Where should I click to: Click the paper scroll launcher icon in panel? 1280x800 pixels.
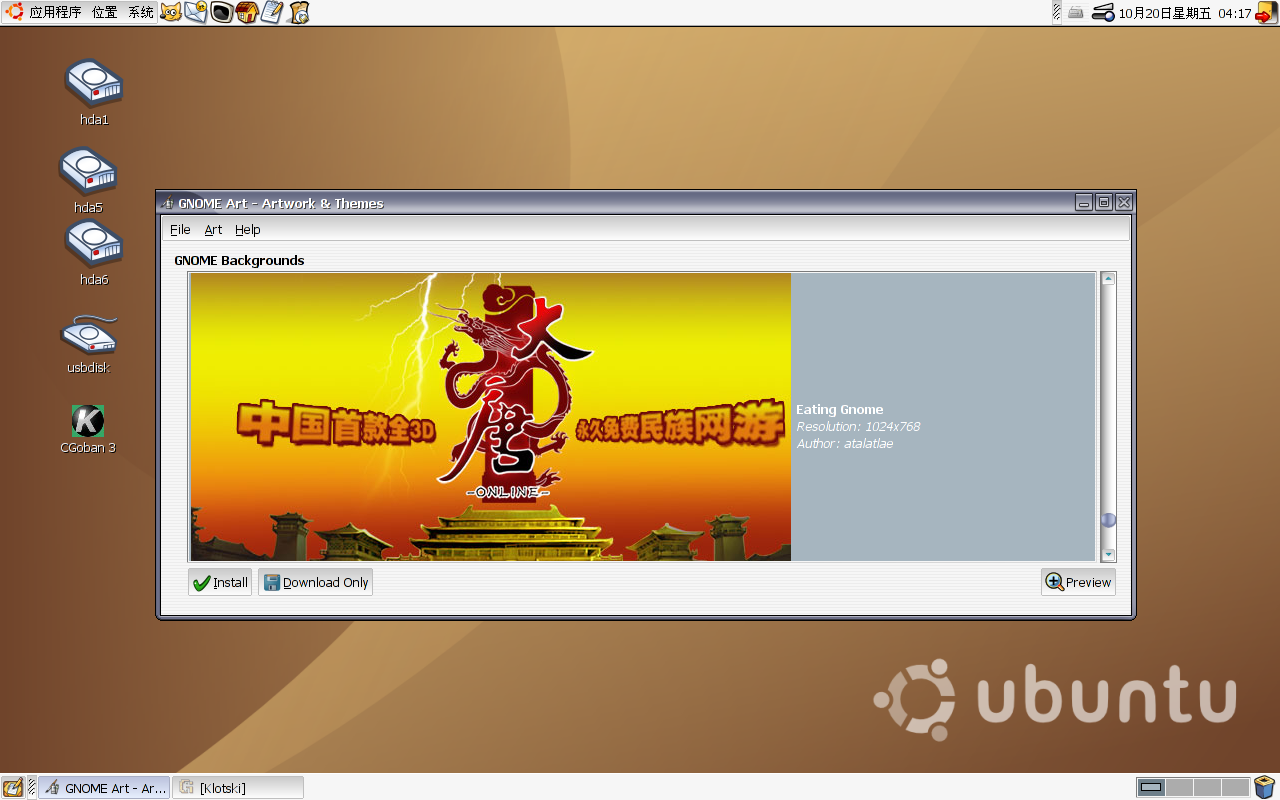(x=298, y=12)
